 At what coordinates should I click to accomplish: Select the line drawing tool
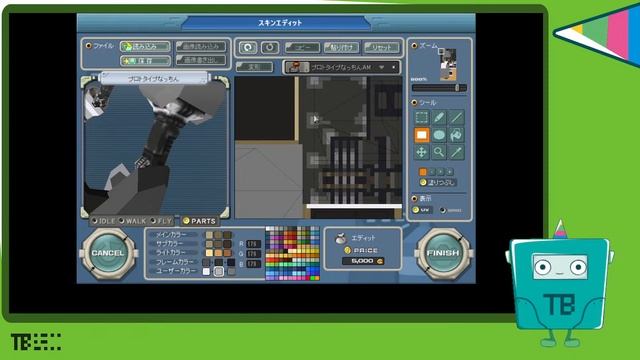tap(456, 118)
